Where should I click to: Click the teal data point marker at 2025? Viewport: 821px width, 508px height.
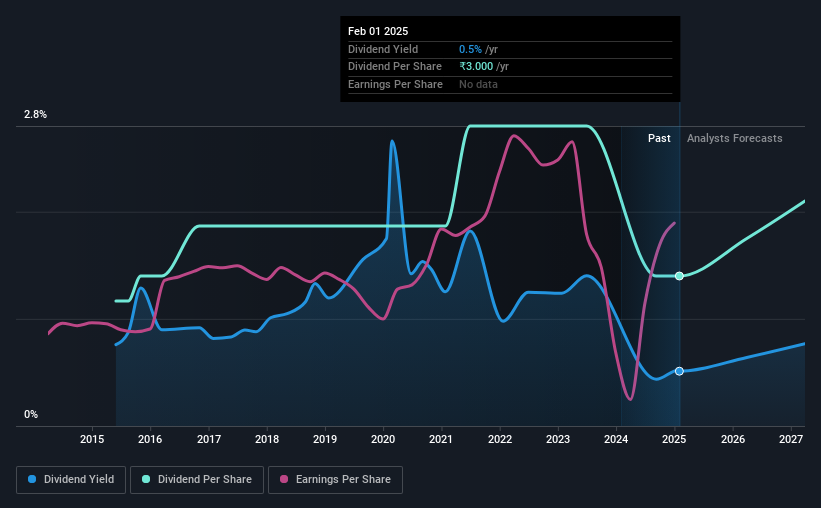pyautogui.click(x=679, y=276)
